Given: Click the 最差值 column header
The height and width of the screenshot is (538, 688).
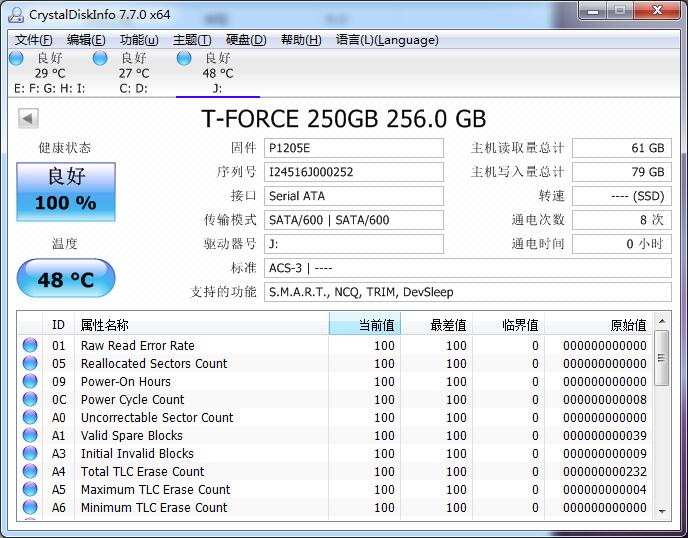Looking at the screenshot, I should (437, 325).
